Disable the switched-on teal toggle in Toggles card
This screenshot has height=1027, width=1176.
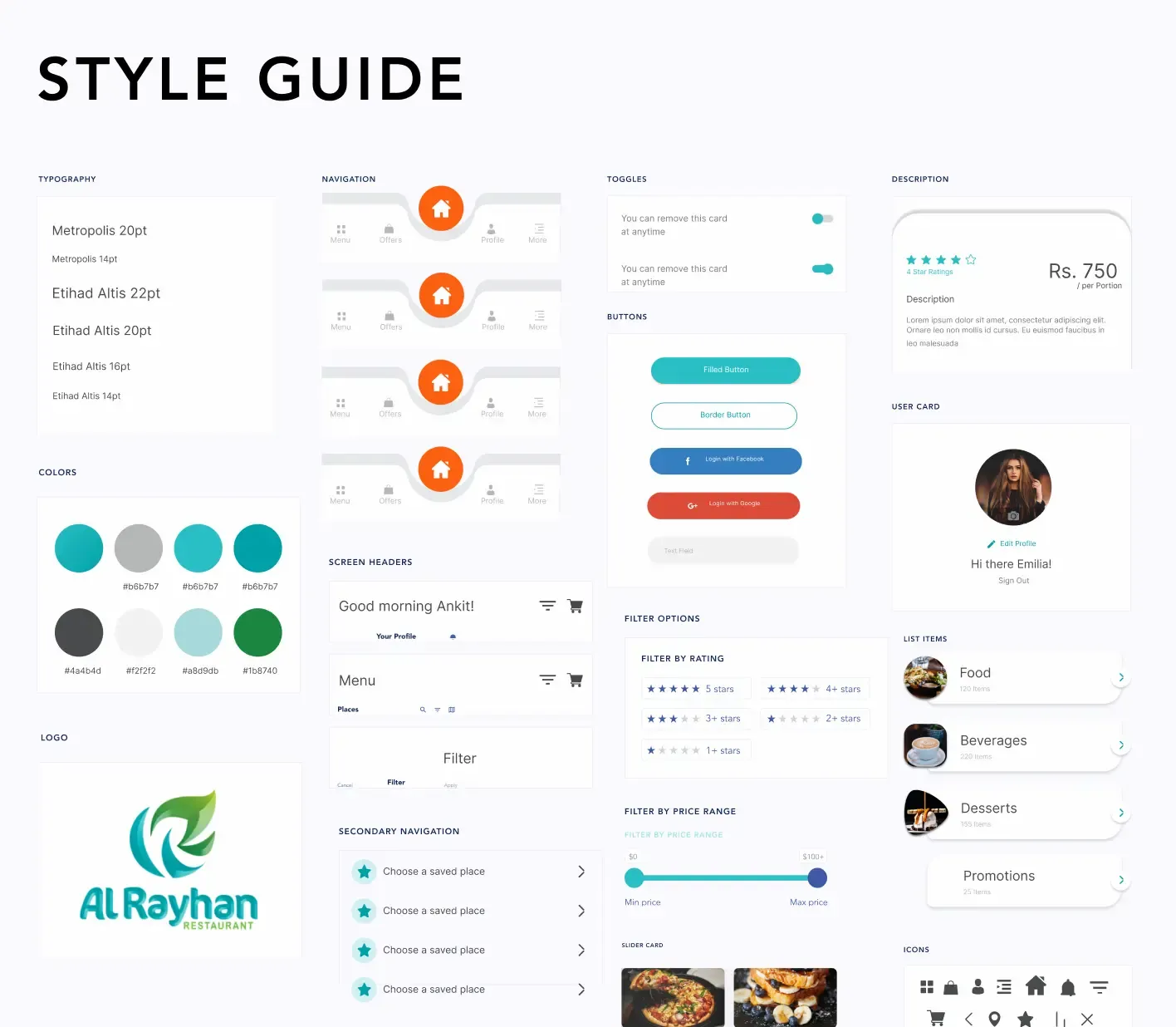click(822, 269)
